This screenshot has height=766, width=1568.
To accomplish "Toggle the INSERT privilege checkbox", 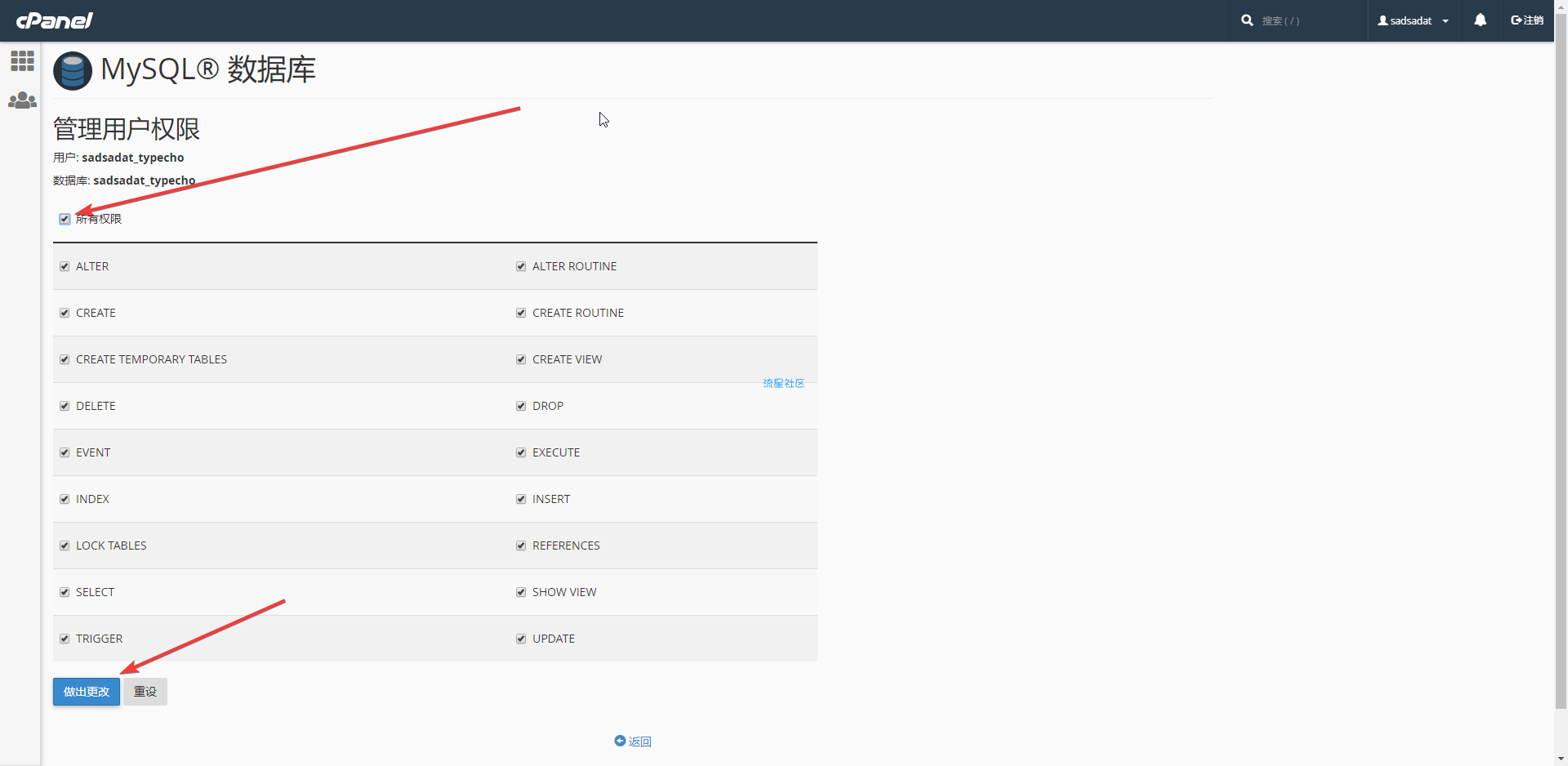I will pyautogui.click(x=521, y=499).
